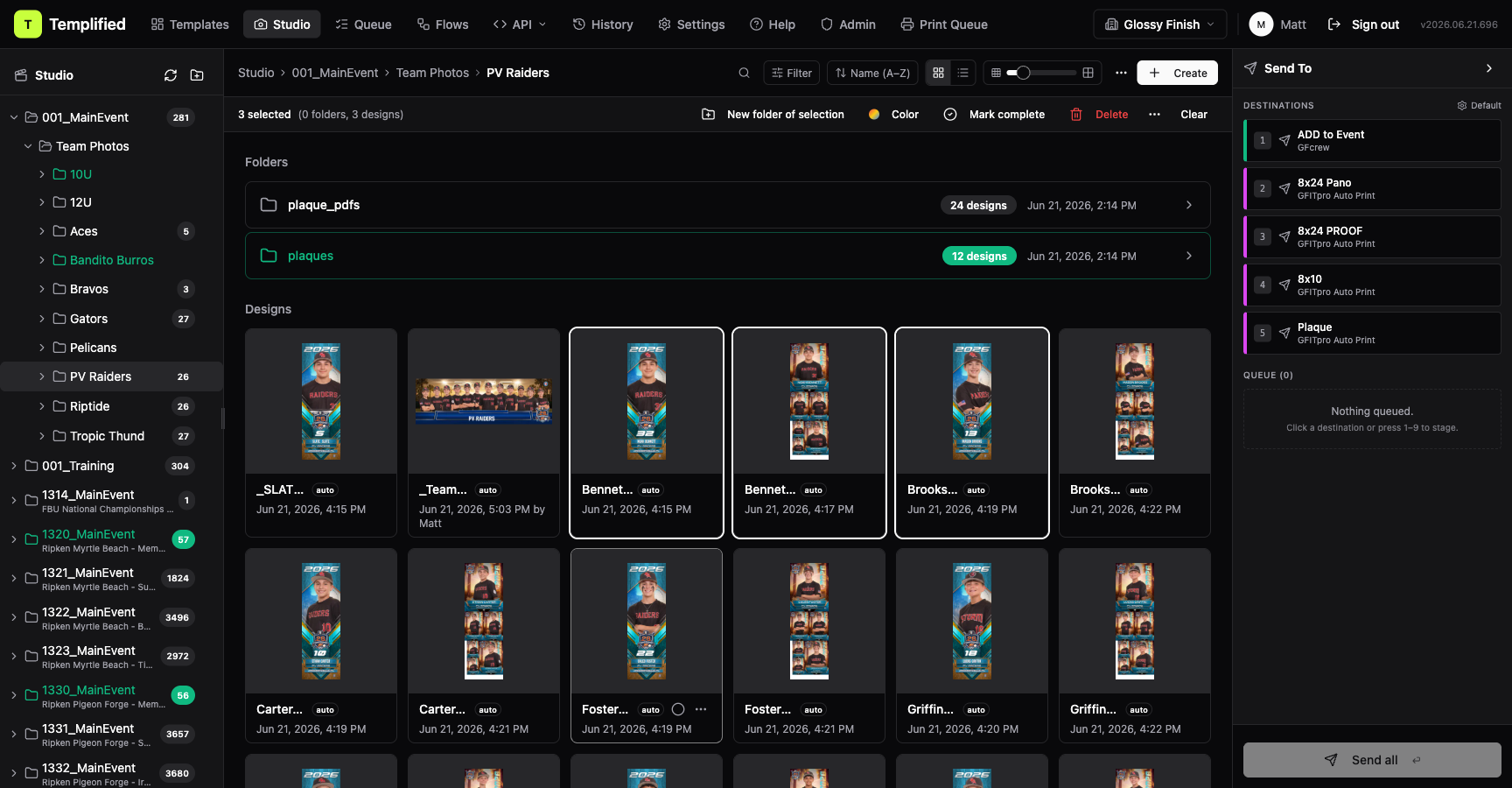Image resolution: width=1512 pixels, height=788 pixels.
Task: Click the Send all button
Action: (1372, 760)
